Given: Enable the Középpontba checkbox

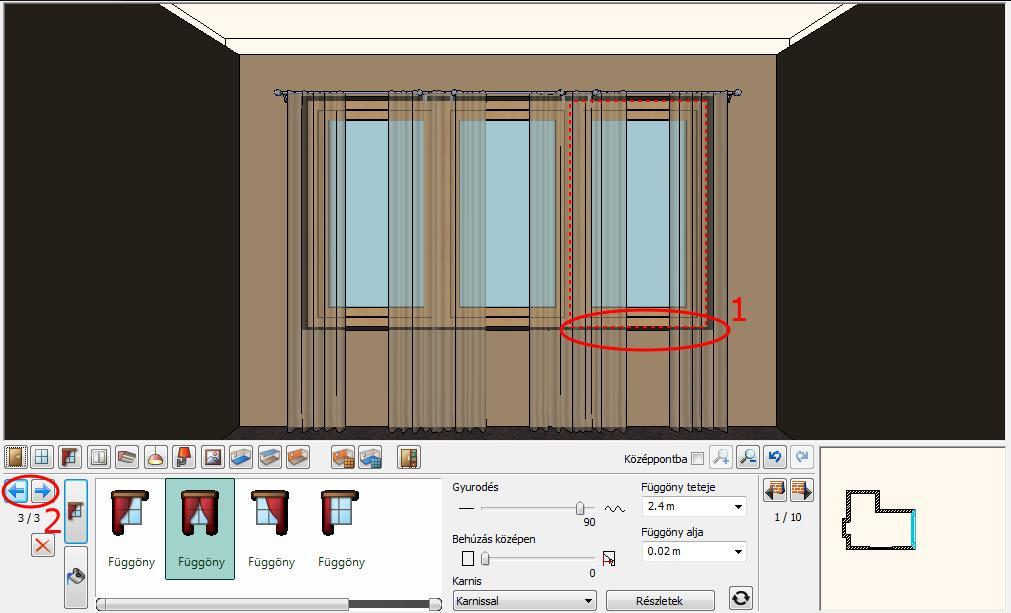Looking at the screenshot, I should pyautogui.click(x=697, y=459).
